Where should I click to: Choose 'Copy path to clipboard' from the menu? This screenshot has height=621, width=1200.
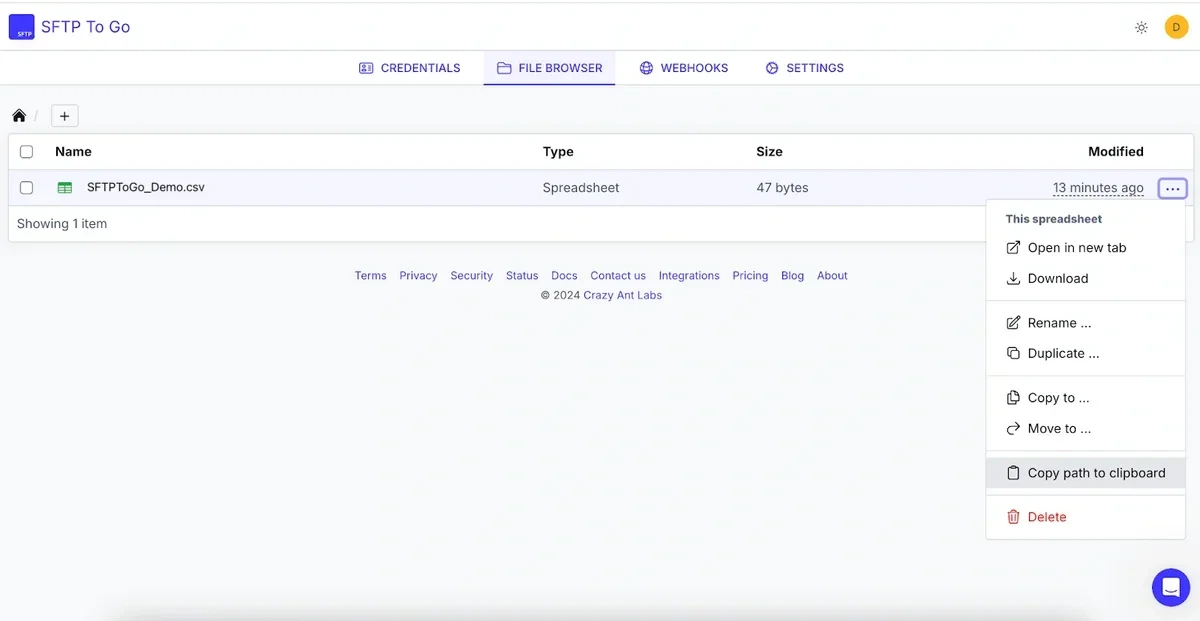(x=1096, y=472)
